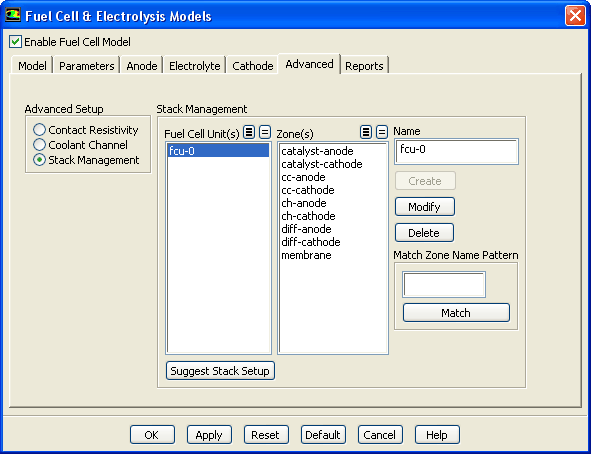This screenshot has height=454, width=591.
Task: Deselect all Zones icon
Action: (382, 132)
